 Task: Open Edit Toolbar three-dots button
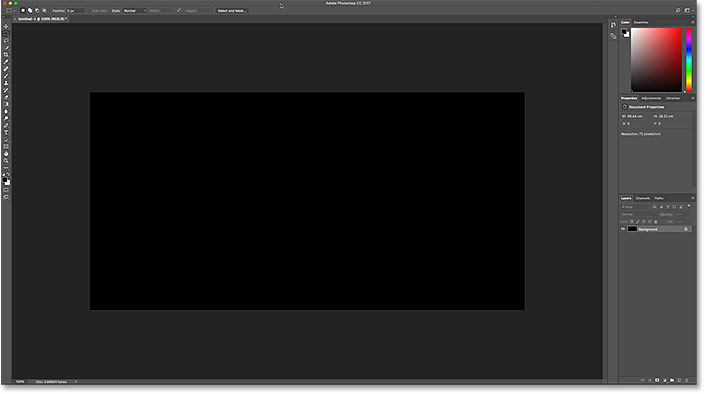point(6,167)
